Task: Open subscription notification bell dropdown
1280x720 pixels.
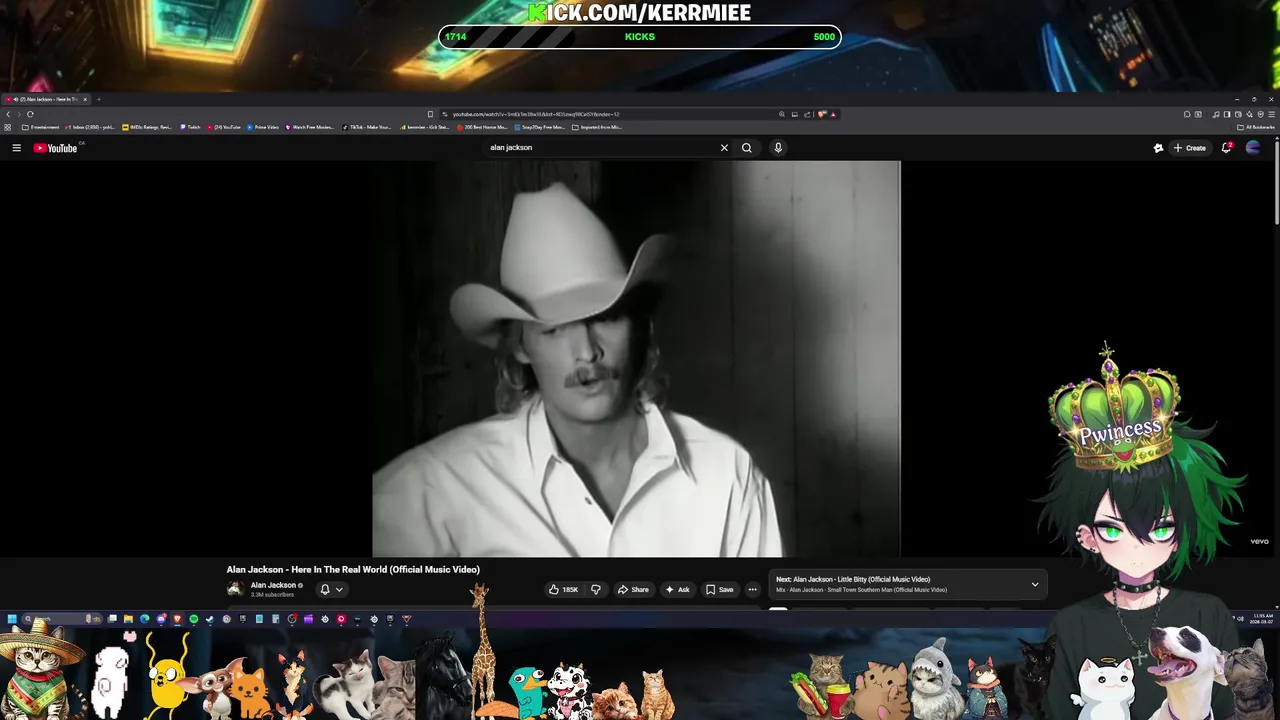Action: (x=331, y=590)
